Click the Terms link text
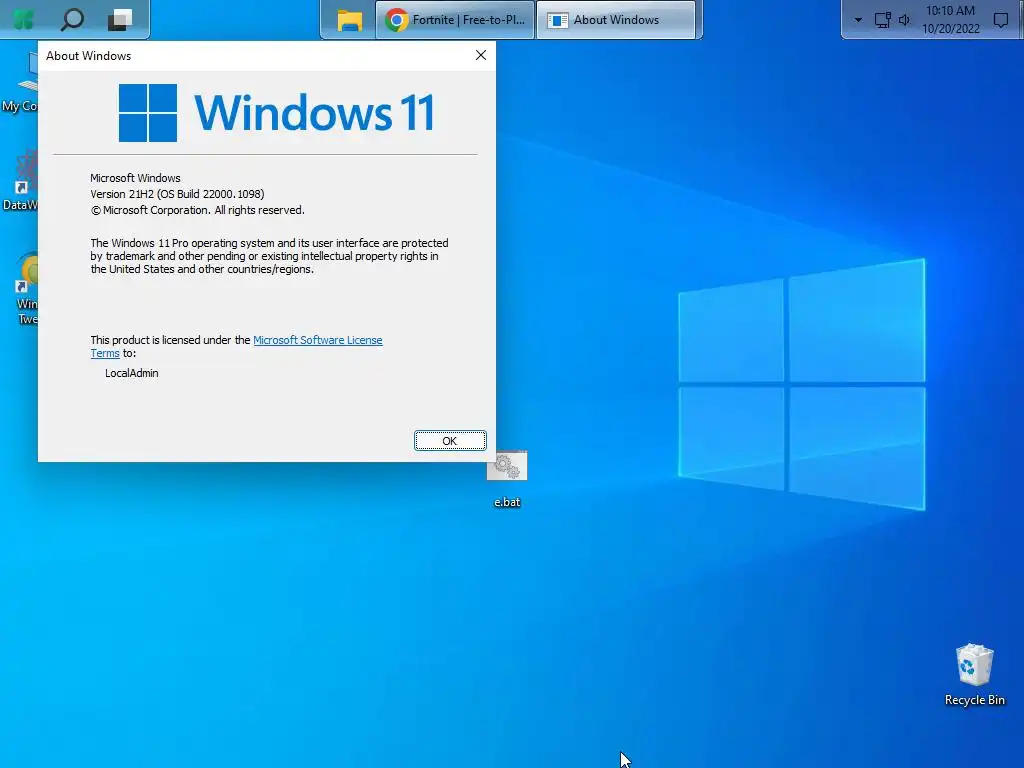The height and width of the screenshot is (768, 1024). (104, 353)
